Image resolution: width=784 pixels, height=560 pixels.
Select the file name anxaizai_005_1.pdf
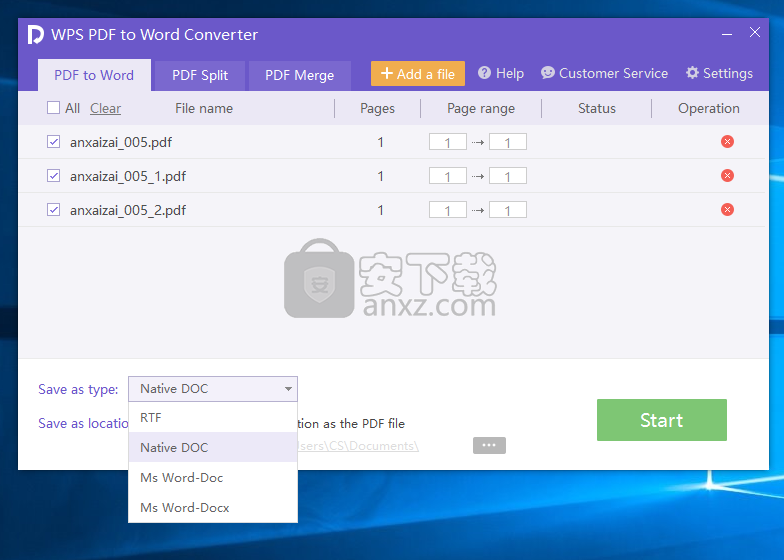tap(128, 176)
